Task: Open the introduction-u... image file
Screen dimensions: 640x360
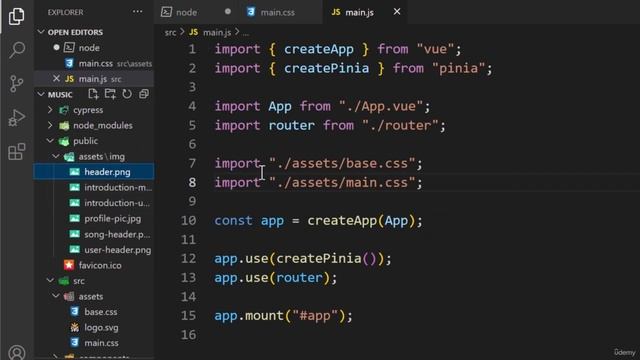Action: 94,203
